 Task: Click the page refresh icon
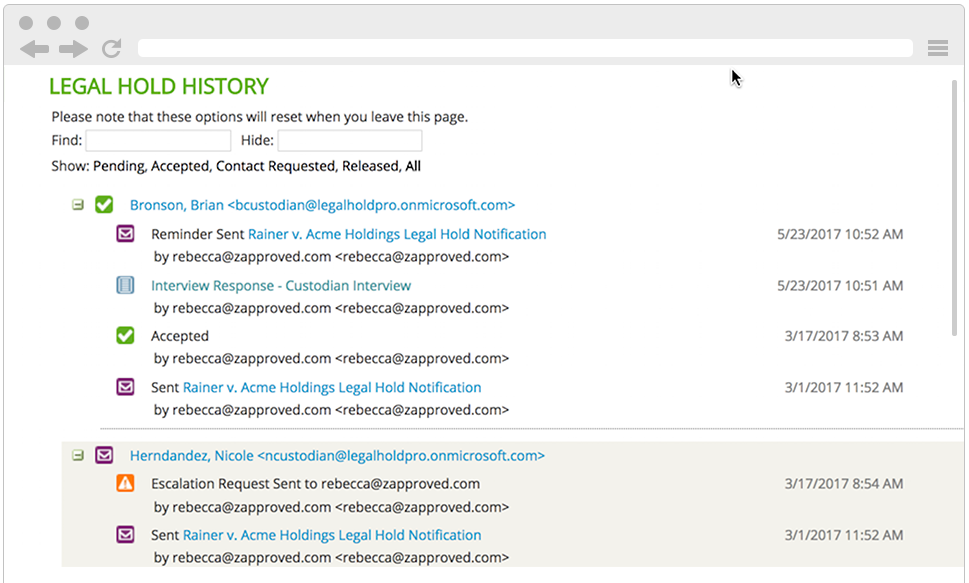(x=111, y=47)
